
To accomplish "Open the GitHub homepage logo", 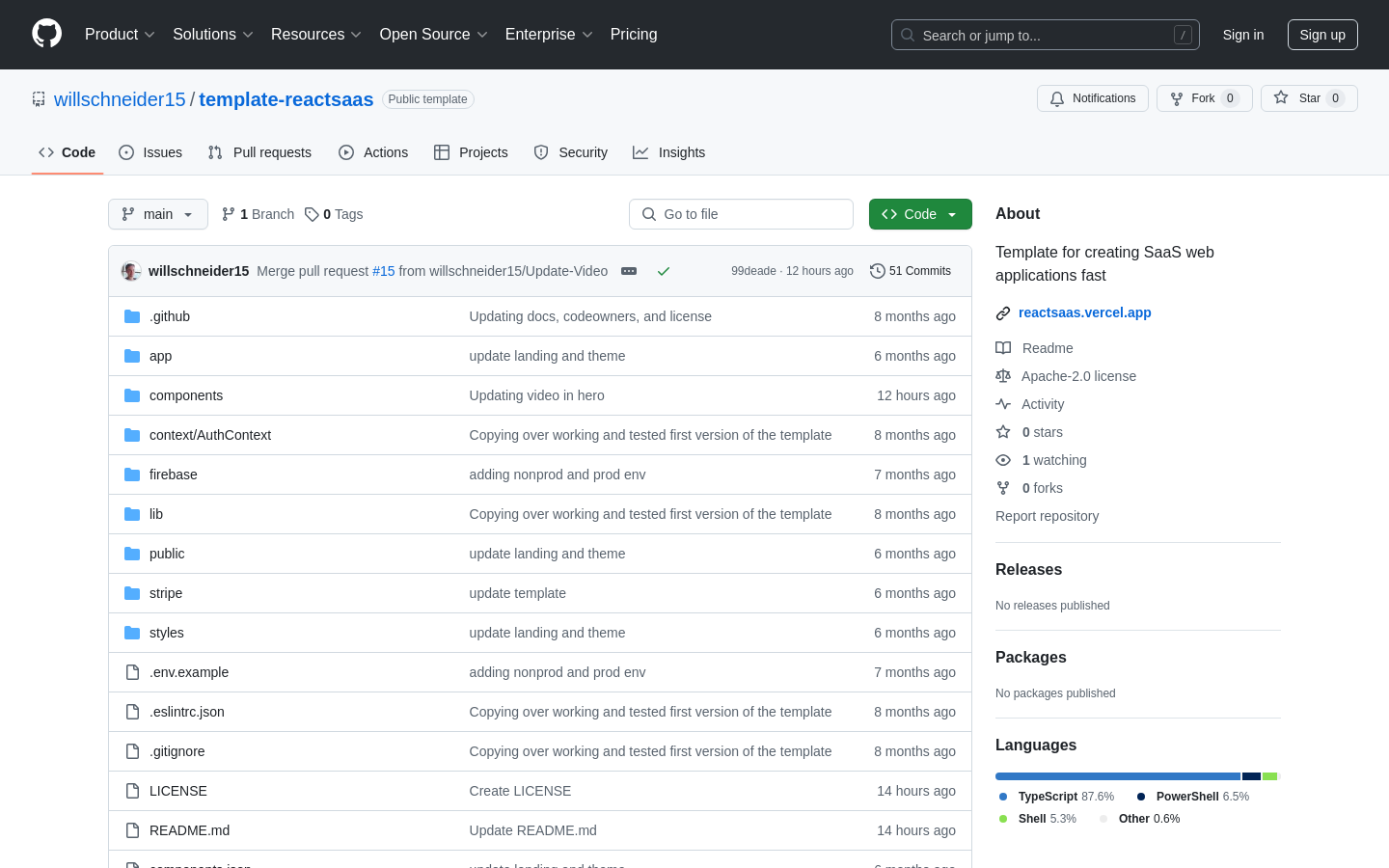I will (46, 34).
